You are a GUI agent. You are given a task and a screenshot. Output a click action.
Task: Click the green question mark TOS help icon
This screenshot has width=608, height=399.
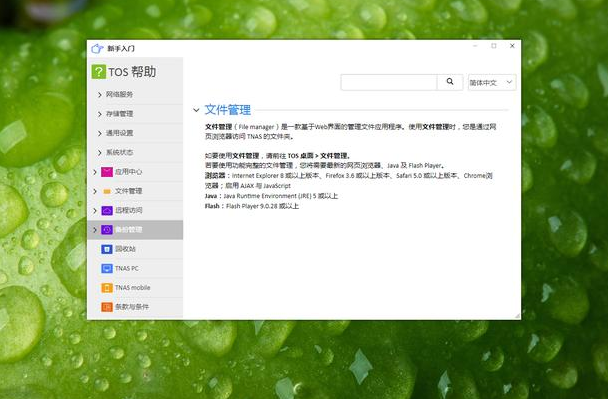pyautogui.click(x=98, y=72)
